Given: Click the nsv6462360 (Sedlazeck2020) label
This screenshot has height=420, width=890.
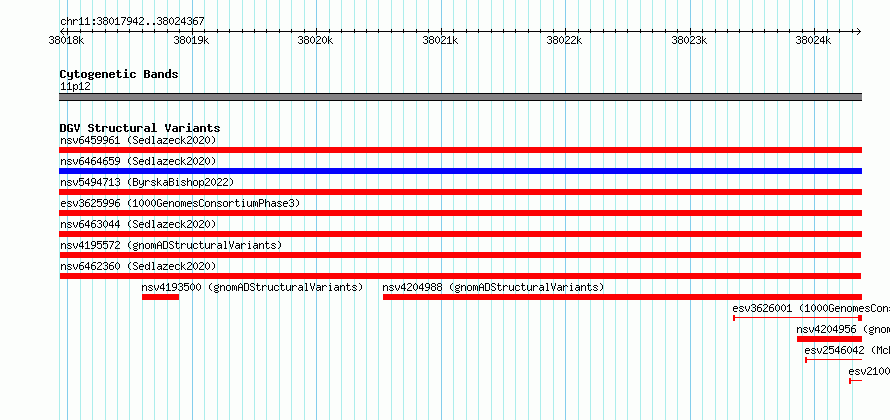Looking at the screenshot, I should pyautogui.click(x=138, y=266).
